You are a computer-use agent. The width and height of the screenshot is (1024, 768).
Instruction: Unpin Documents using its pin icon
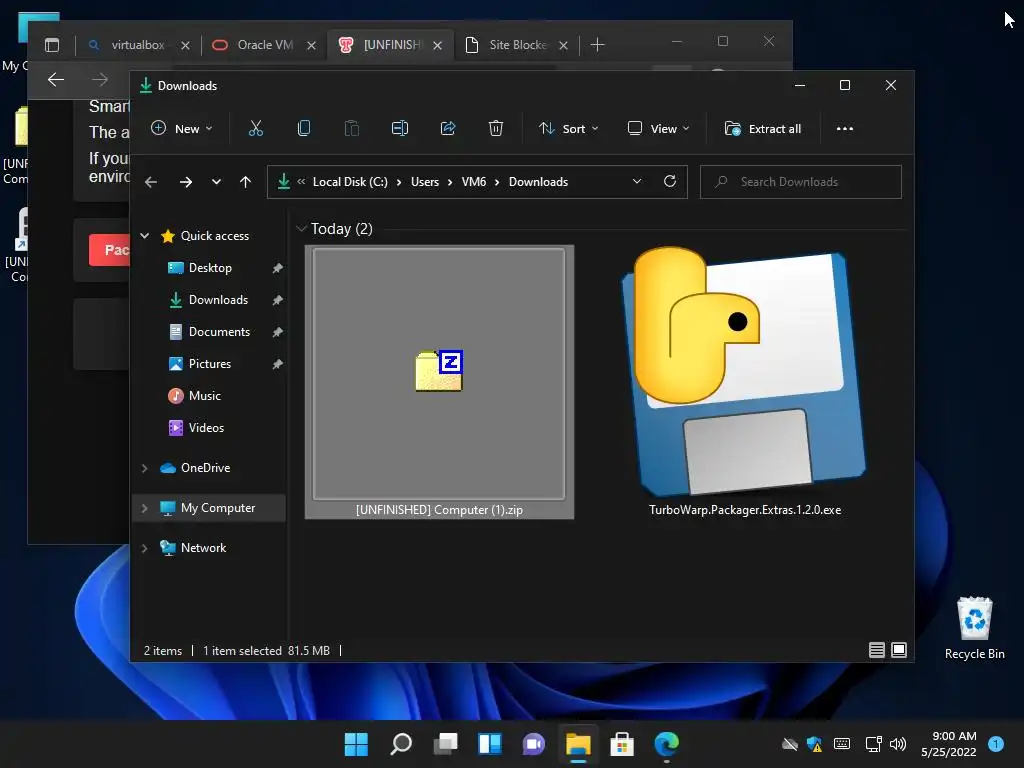pyautogui.click(x=278, y=332)
